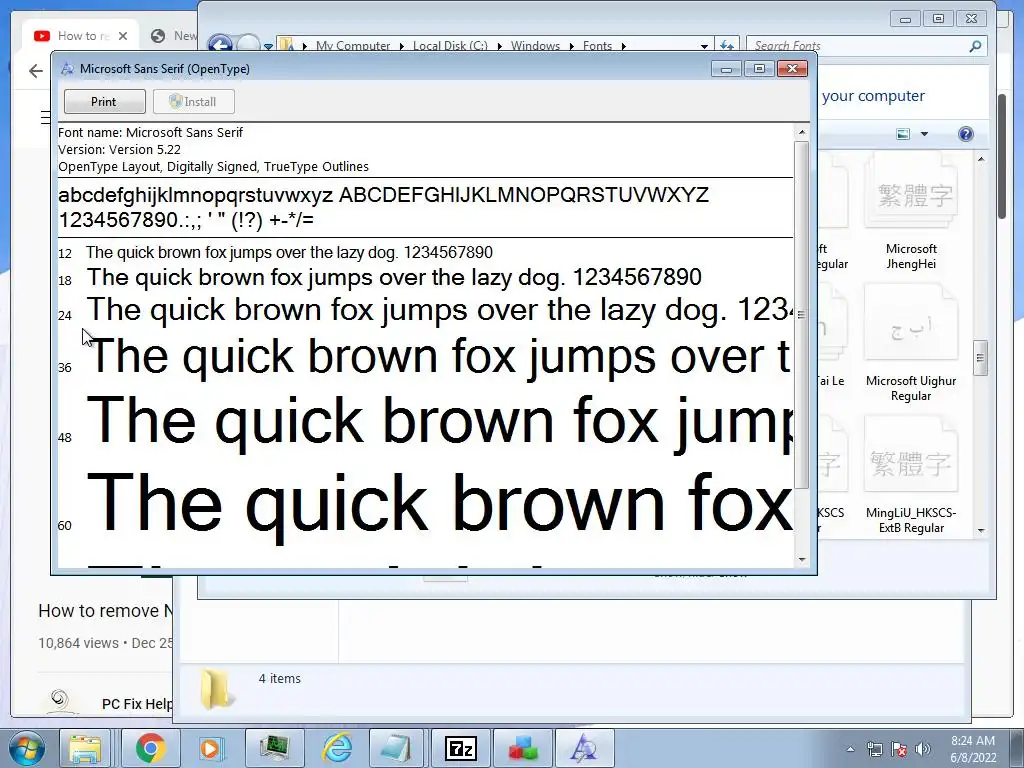Maximize the Fonts explorer window

point(938,19)
